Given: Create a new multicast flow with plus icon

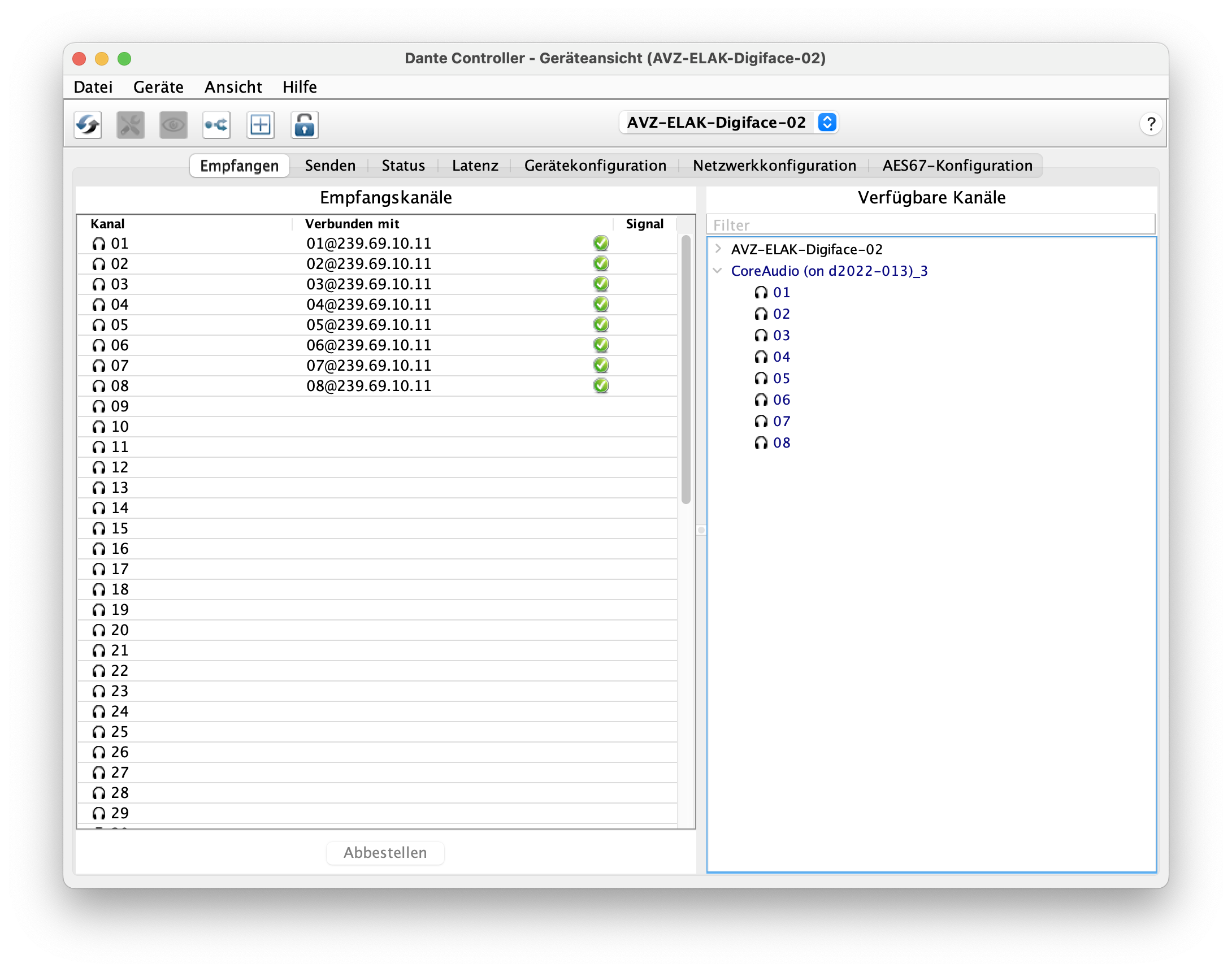Looking at the screenshot, I should (260, 125).
